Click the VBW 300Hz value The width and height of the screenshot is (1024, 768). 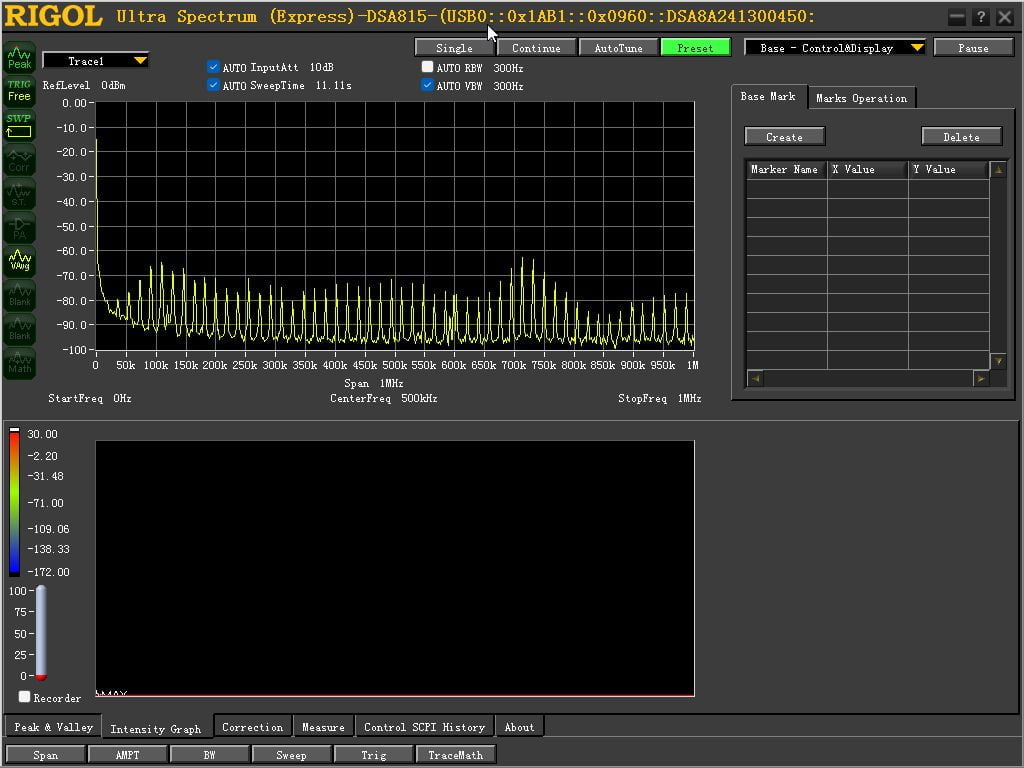pyautogui.click(x=508, y=86)
